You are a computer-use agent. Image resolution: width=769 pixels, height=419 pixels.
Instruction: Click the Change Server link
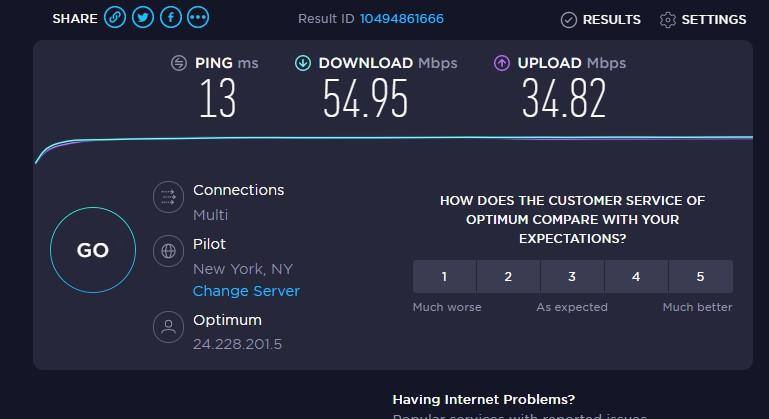tap(246, 291)
